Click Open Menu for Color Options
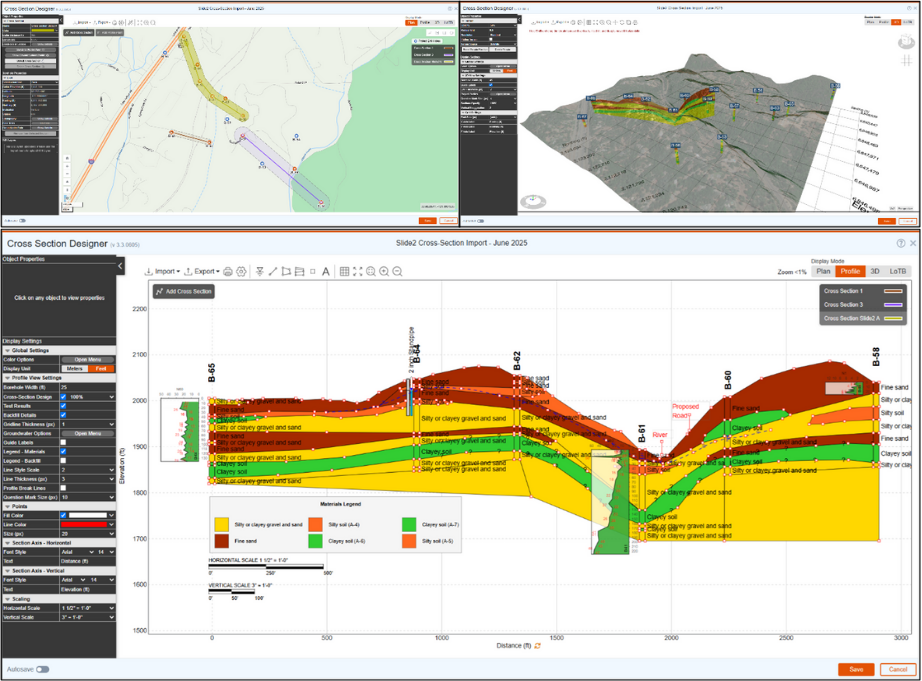 coord(88,359)
